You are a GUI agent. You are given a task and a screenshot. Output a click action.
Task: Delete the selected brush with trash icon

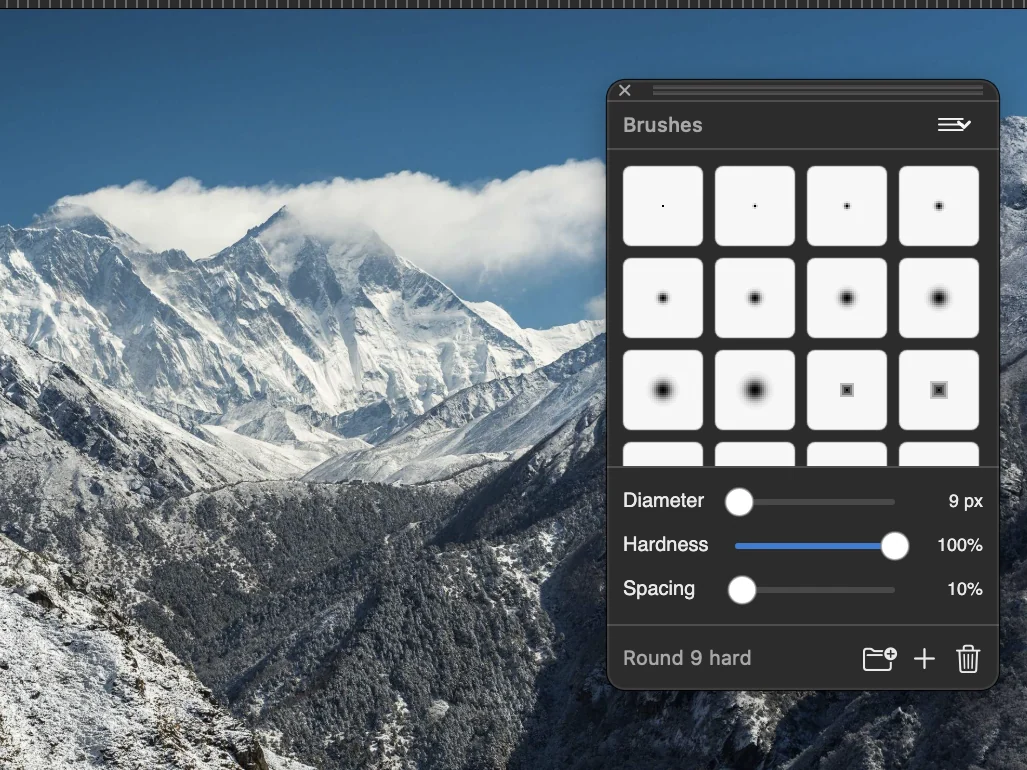pyautogui.click(x=968, y=659)
